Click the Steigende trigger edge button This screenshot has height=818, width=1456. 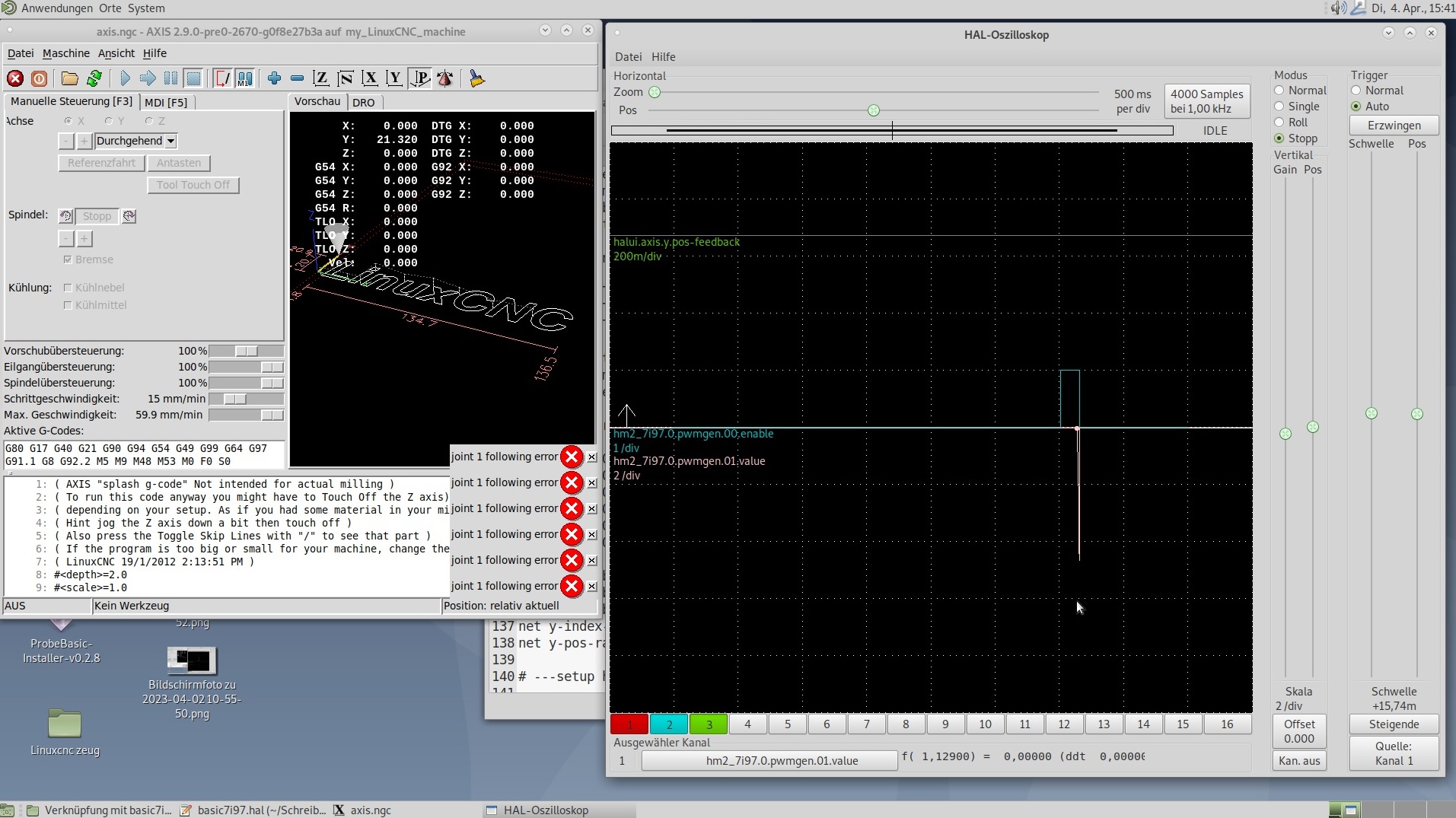1394,724
